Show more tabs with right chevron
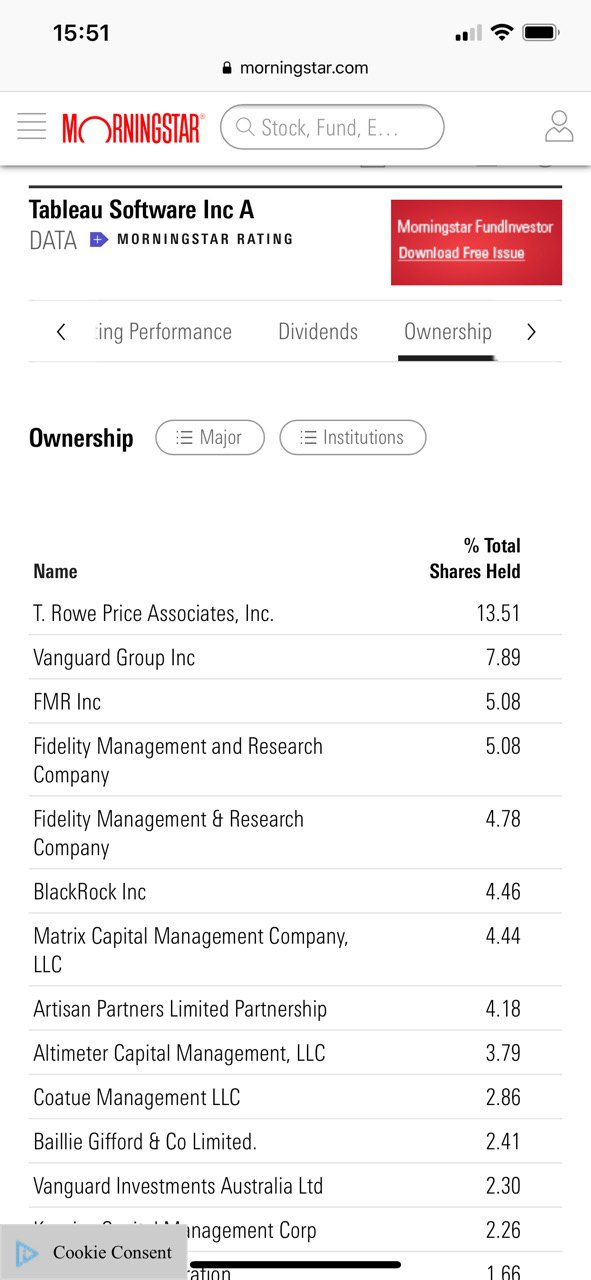 coord(531,332)
